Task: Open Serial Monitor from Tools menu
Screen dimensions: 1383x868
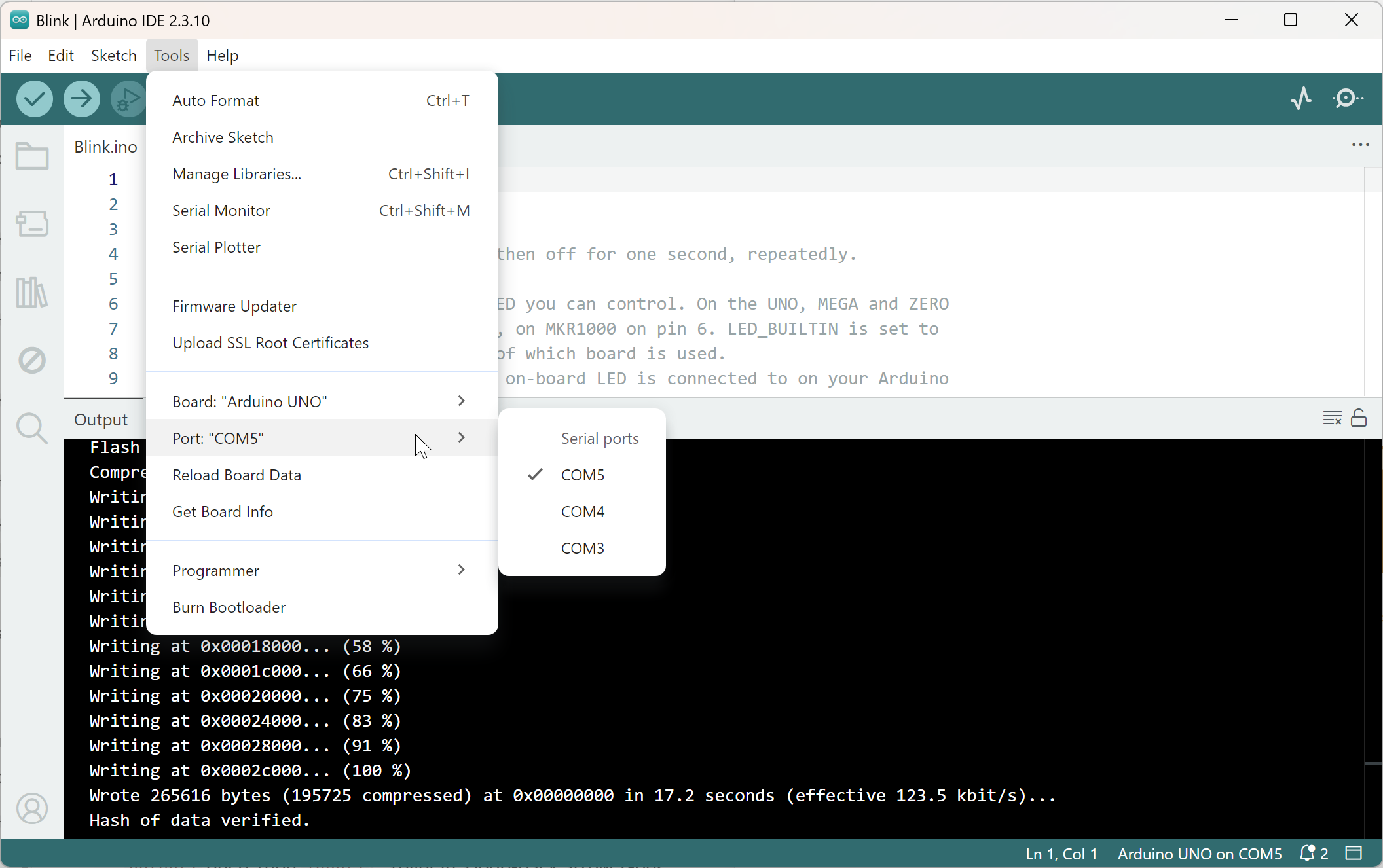Action: click(322, 210)
